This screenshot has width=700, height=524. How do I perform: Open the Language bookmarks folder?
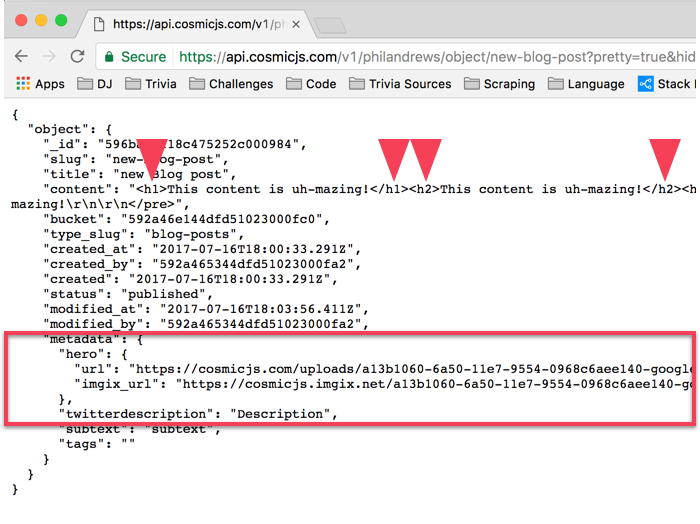(x=586, y=84)
